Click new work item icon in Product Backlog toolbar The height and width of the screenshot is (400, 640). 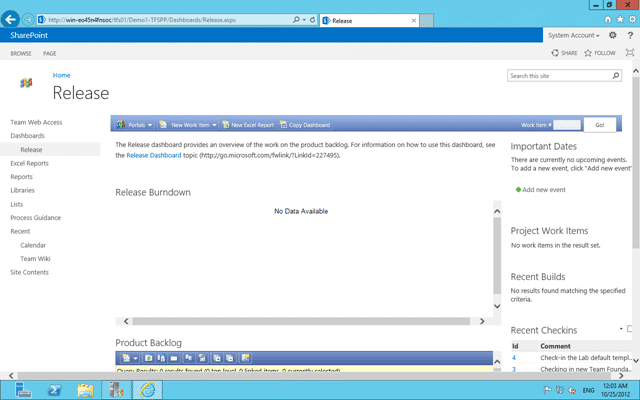[126, 358]
